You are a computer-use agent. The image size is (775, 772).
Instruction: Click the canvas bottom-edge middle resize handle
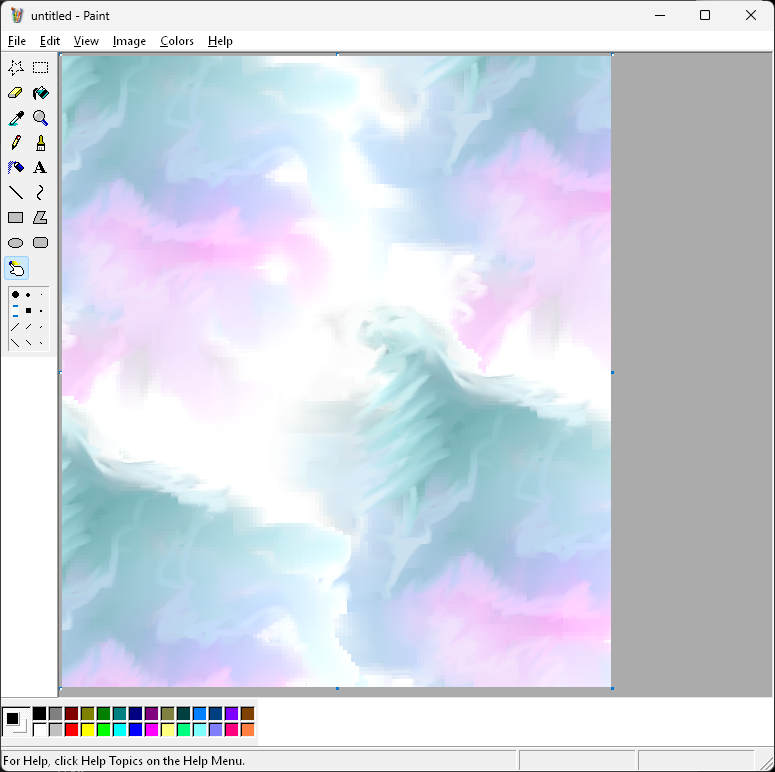click(337, 688)
